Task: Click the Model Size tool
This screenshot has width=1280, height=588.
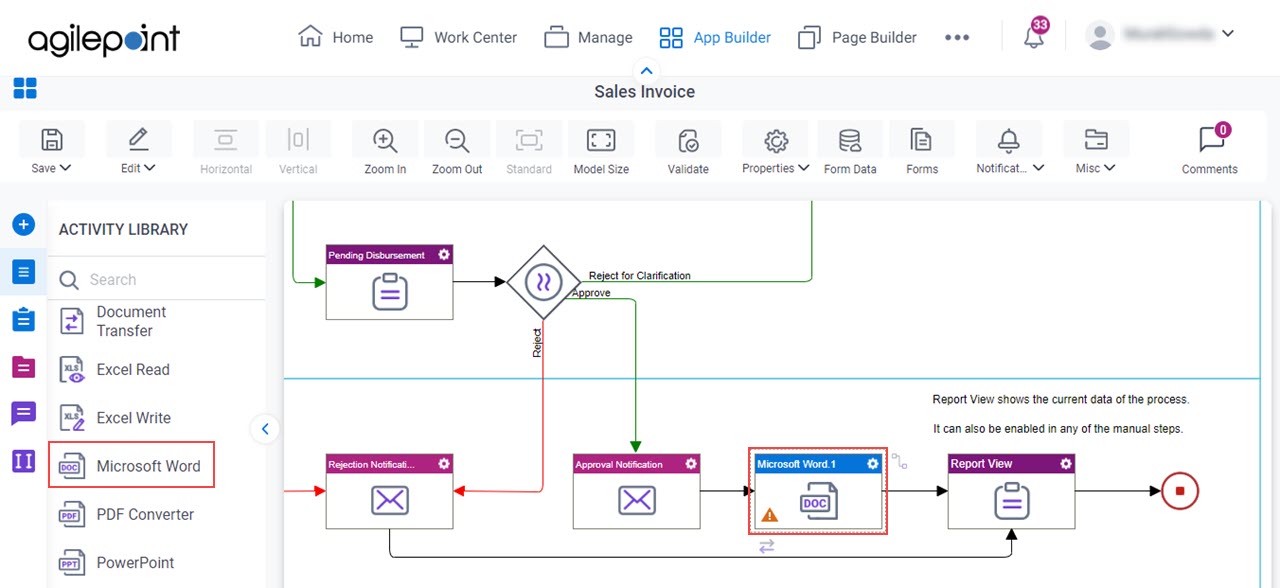Action: [x=601, y=149]
